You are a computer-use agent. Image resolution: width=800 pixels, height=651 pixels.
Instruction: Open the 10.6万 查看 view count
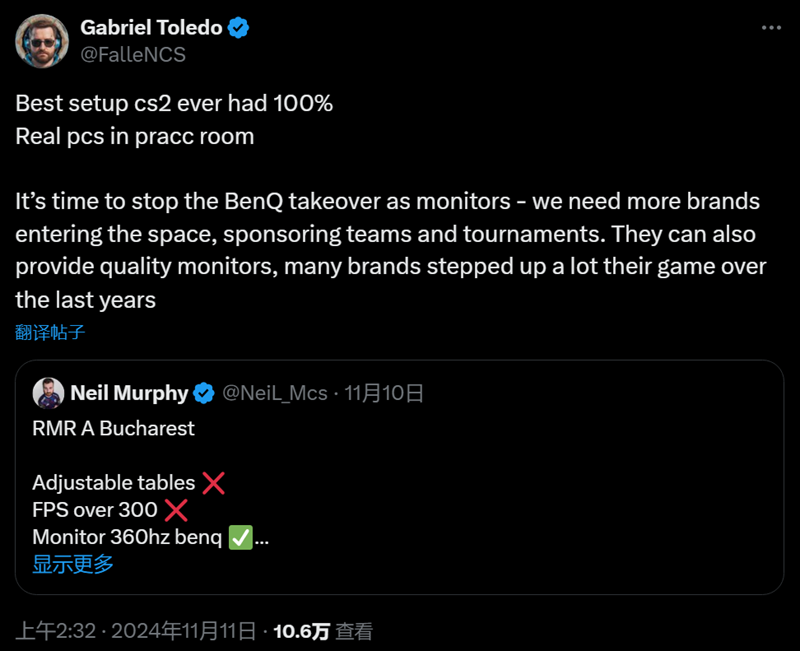click(x=323, y=631)
